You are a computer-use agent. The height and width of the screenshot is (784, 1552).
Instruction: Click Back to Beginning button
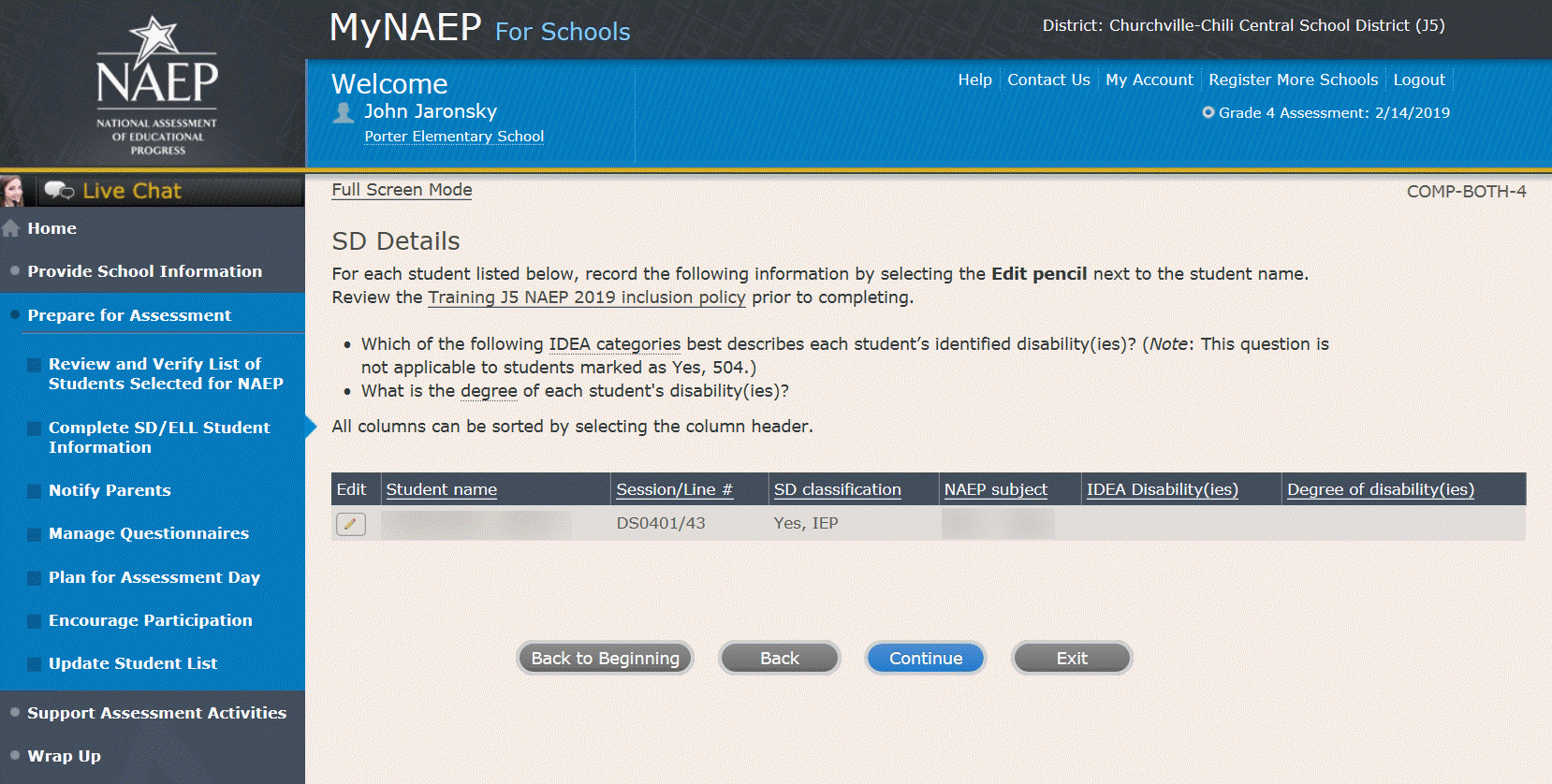(x=605, y=659)
